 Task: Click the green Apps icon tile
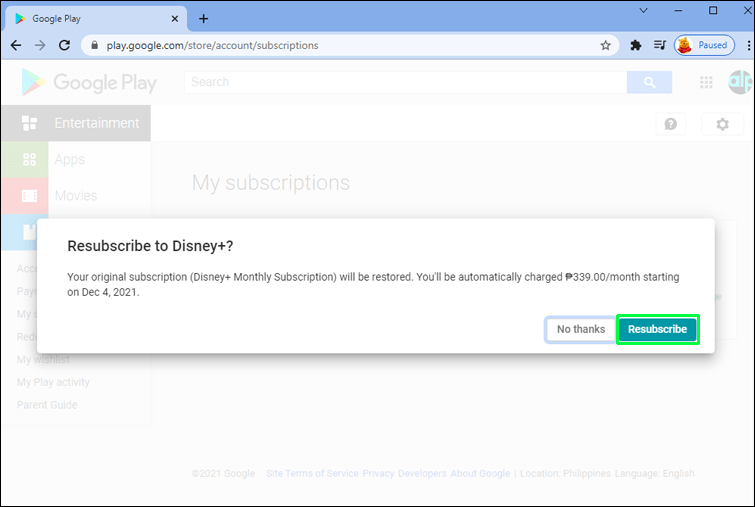click(x=25, y=159)
